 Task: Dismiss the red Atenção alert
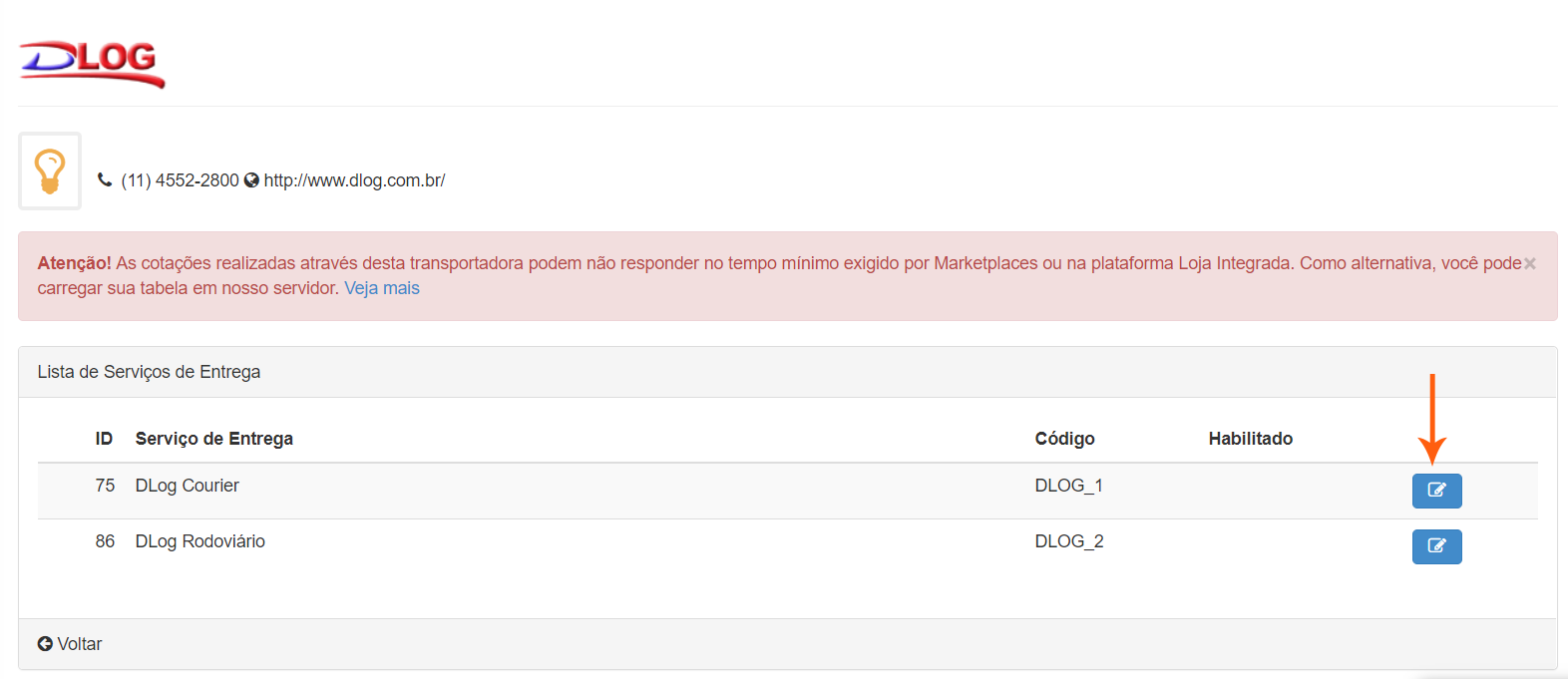[x=1530, y=263]
